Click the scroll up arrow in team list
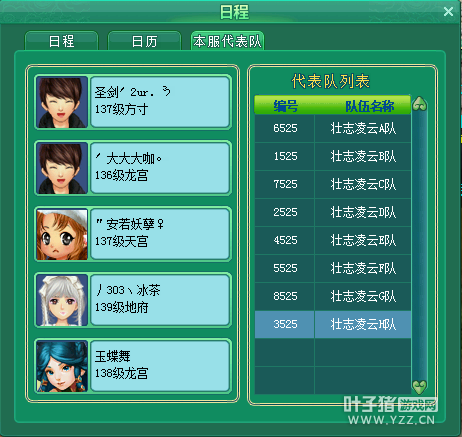Image resolution: width=462 pixels, height=437 pixels. click(x=420, y=104)
